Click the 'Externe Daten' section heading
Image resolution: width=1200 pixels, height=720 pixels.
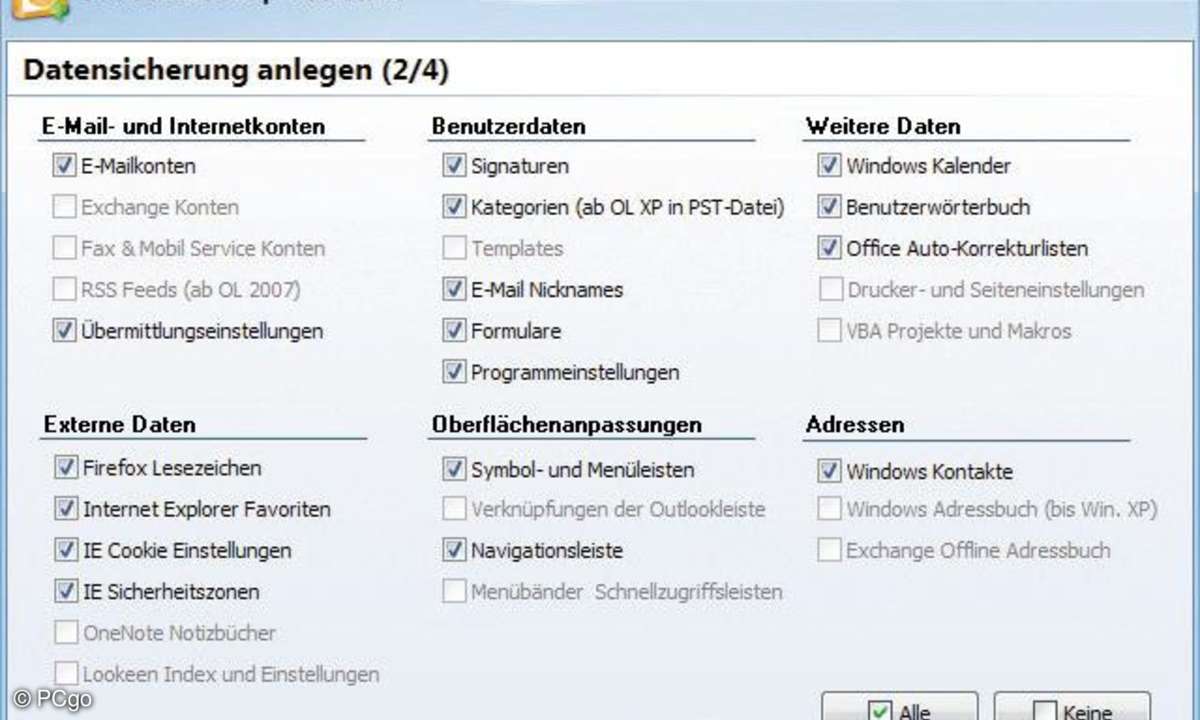click(120, 424)
